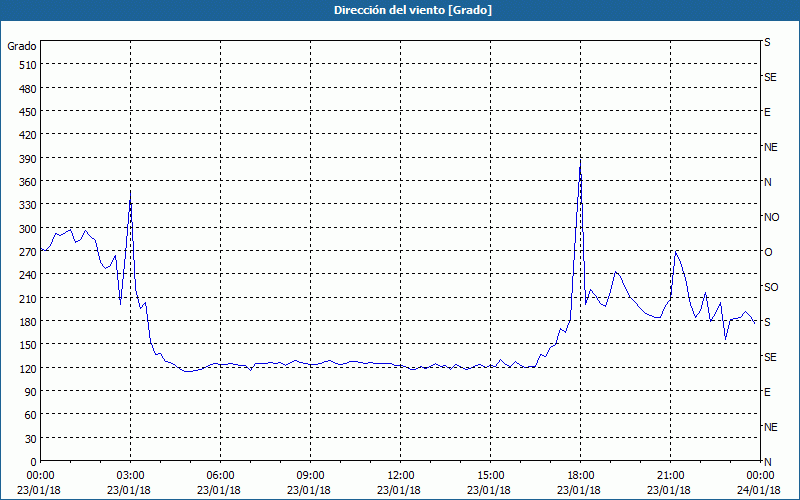Select the 18:00 time axis label
The height and width of the screenshot is (500, 800).
coord(579,476)
